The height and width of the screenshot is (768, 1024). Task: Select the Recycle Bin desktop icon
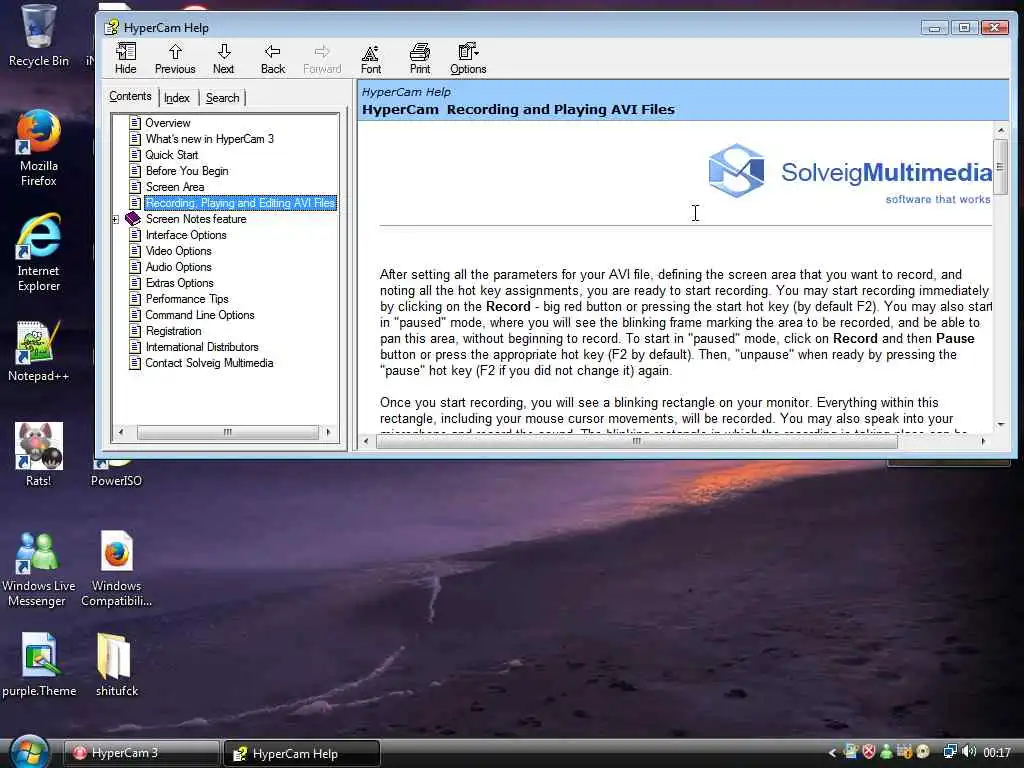click(x=38, y=36)
